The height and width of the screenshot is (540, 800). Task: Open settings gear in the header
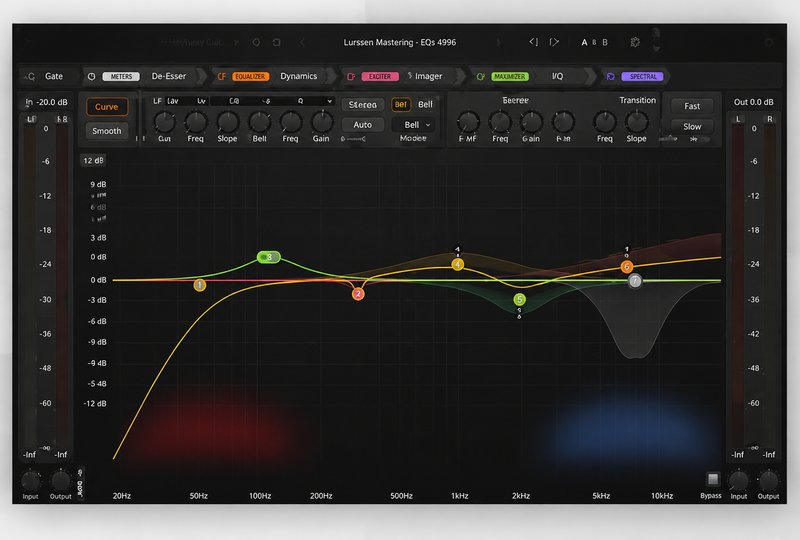pos(635,42)
